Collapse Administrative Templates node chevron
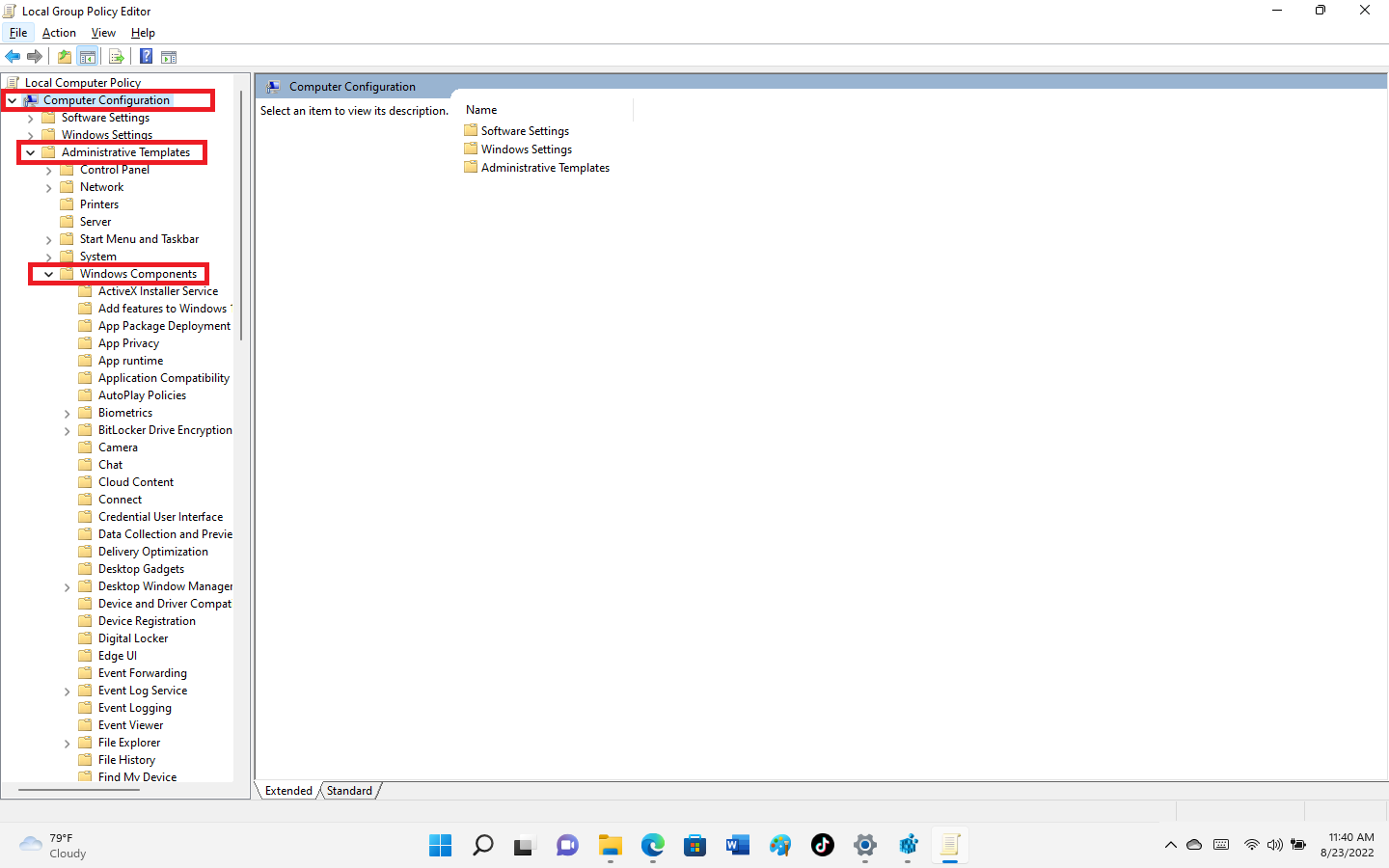 point(30,152)
